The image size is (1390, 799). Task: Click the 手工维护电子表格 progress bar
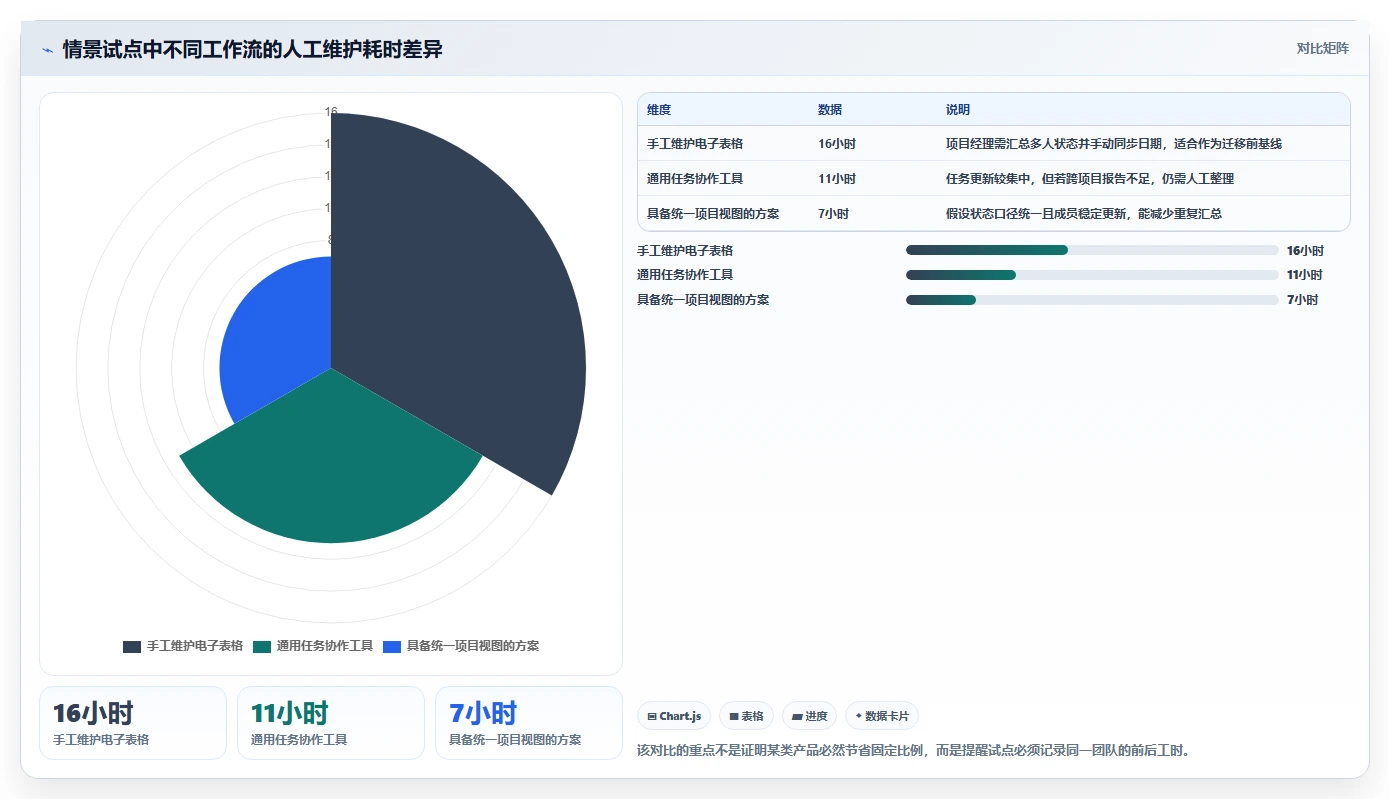[1092, 250]
